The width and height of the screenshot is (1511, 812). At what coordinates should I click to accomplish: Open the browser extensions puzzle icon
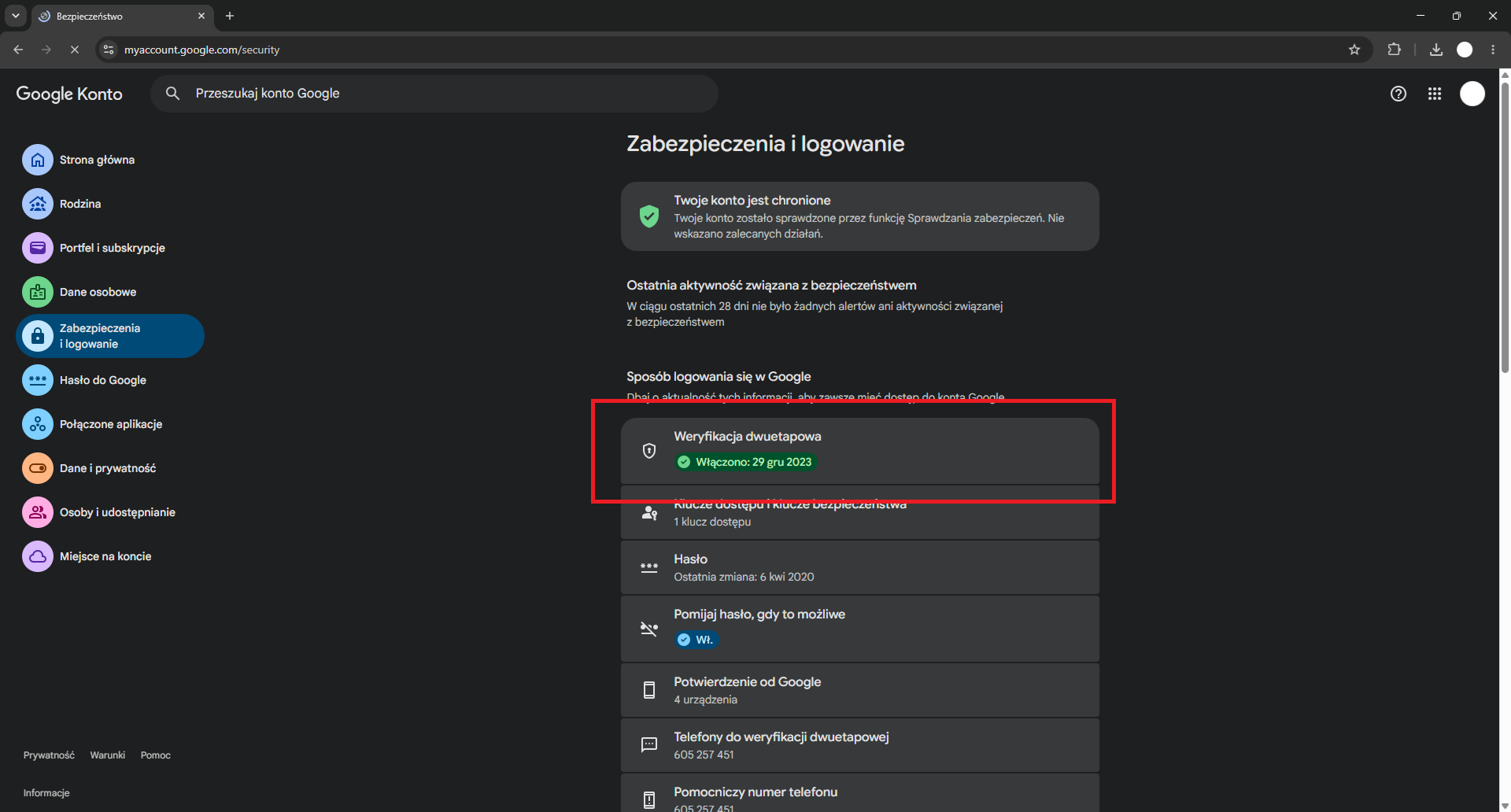pos(1394,50)
